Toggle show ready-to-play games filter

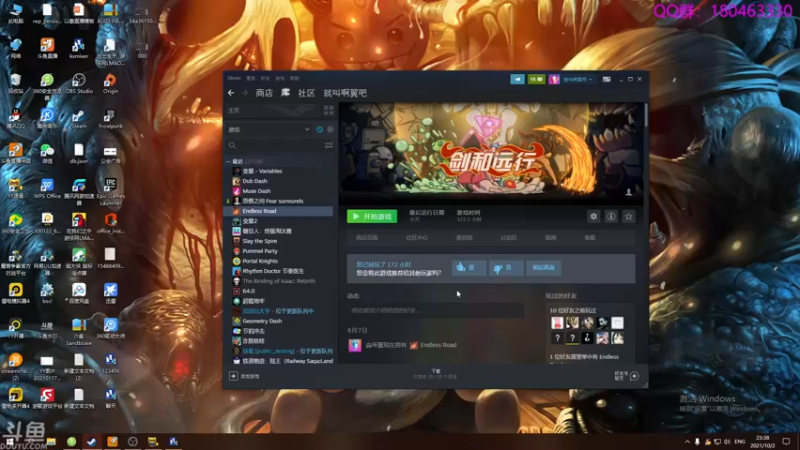pos(330,130)
